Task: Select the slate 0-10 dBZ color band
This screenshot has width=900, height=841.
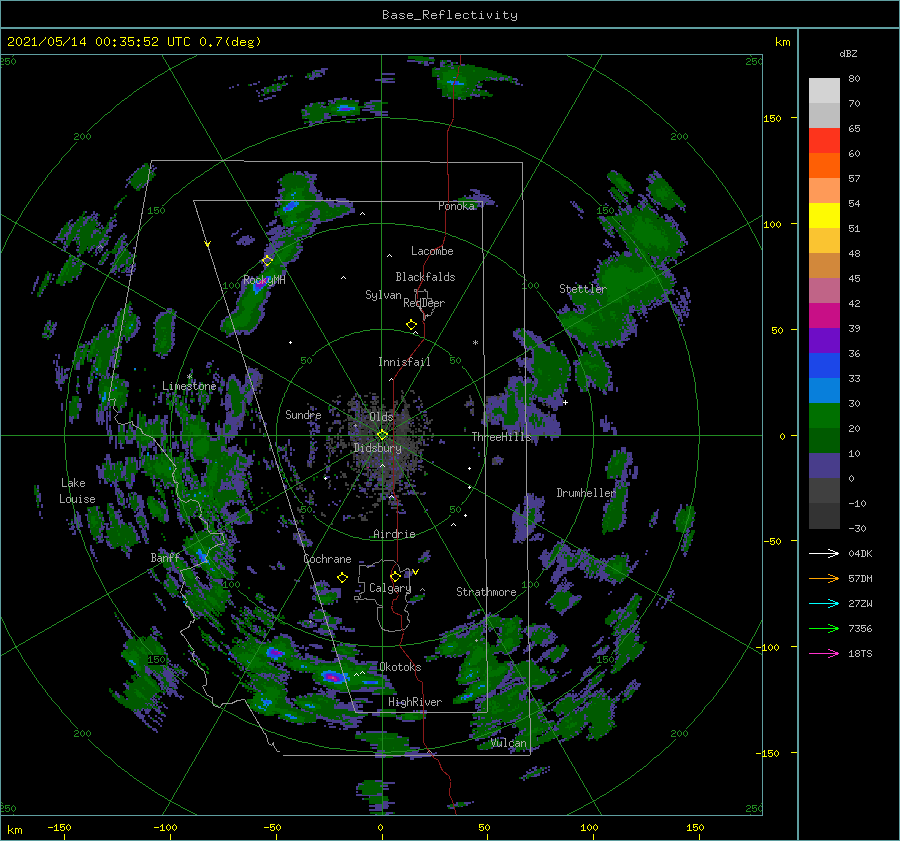Action: (x=824, y=466)
